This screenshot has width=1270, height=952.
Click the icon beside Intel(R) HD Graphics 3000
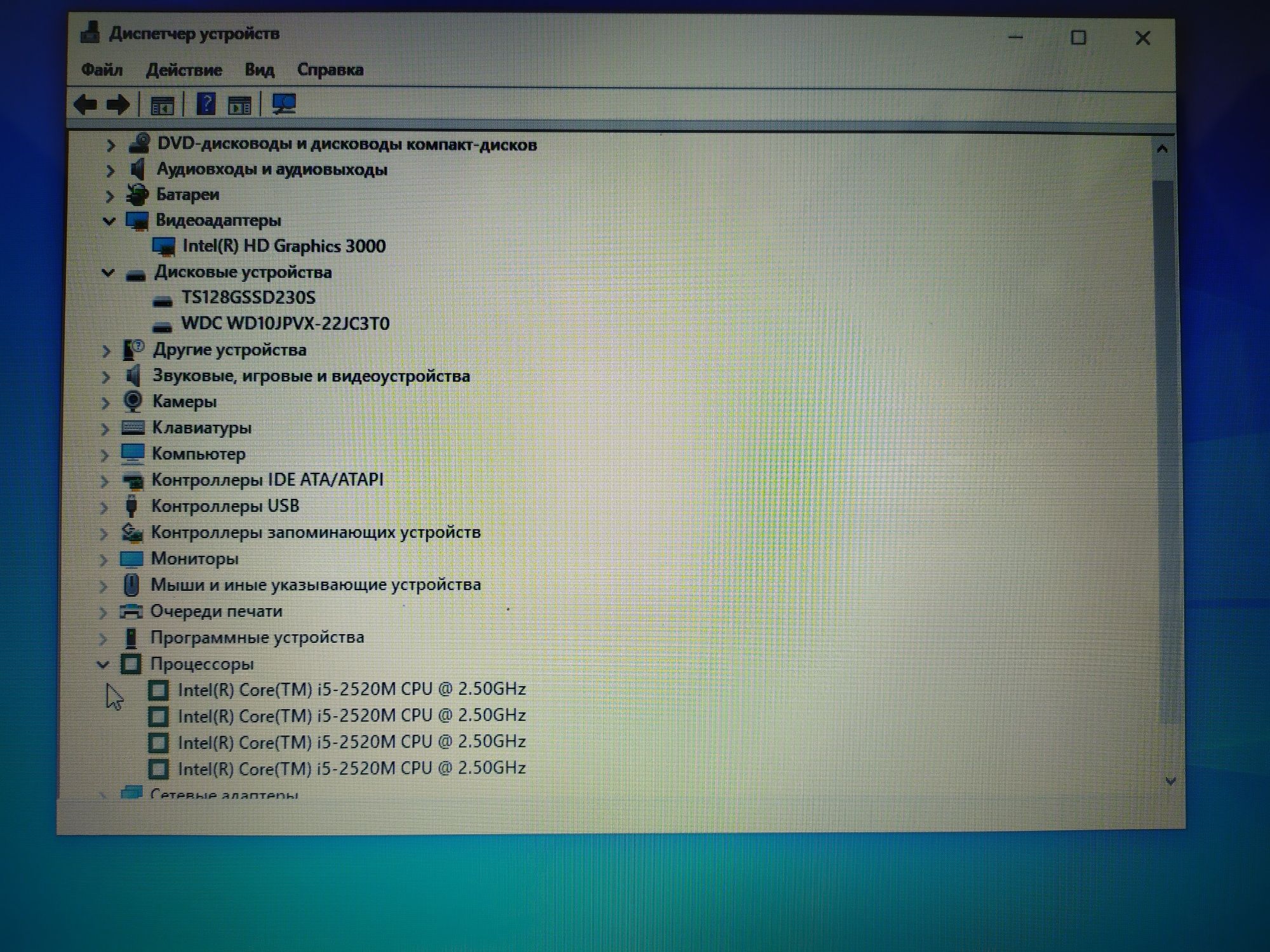(163, 246)
